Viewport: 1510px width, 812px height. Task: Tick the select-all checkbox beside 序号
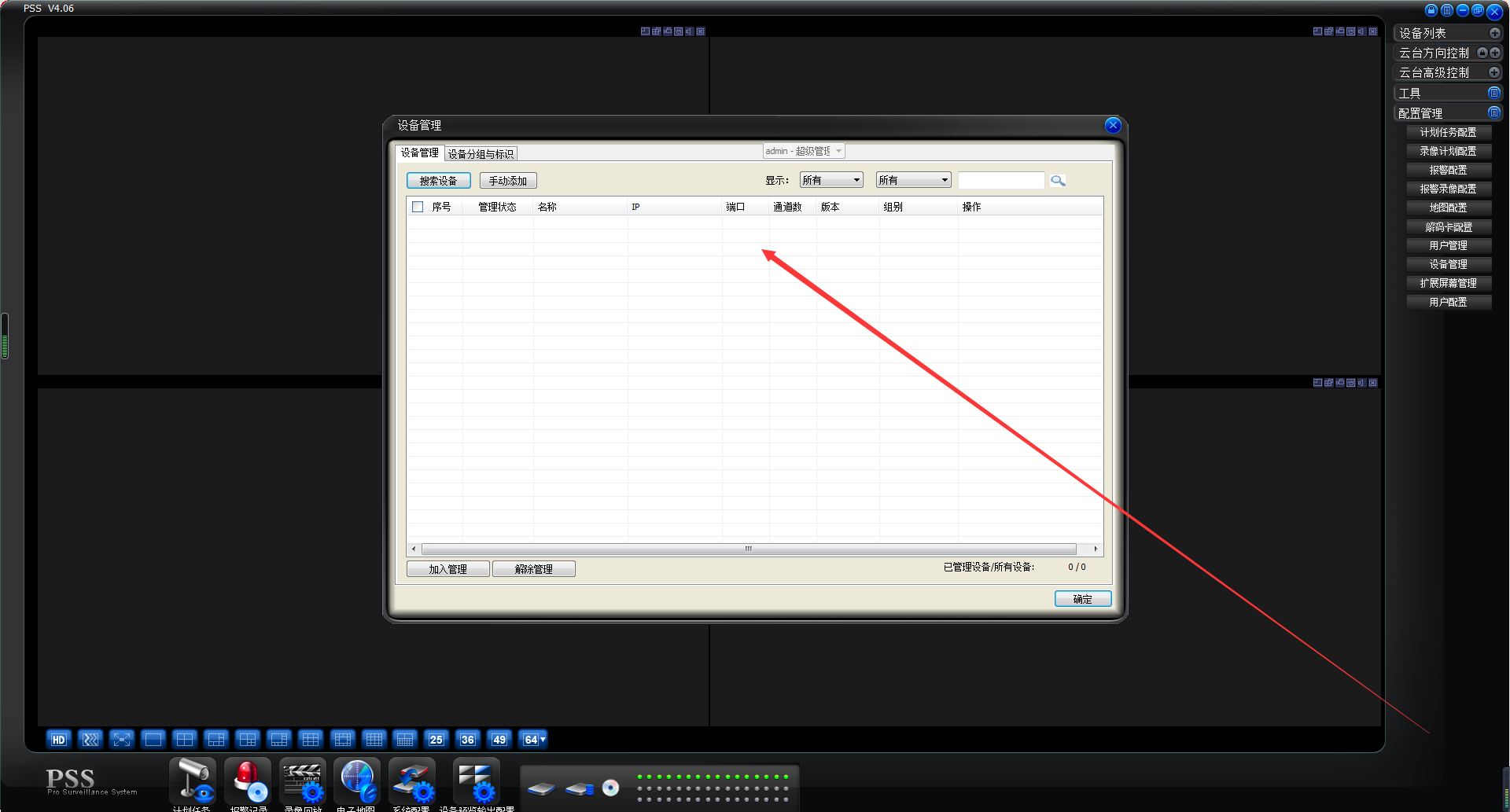click(x=418, y=207)
